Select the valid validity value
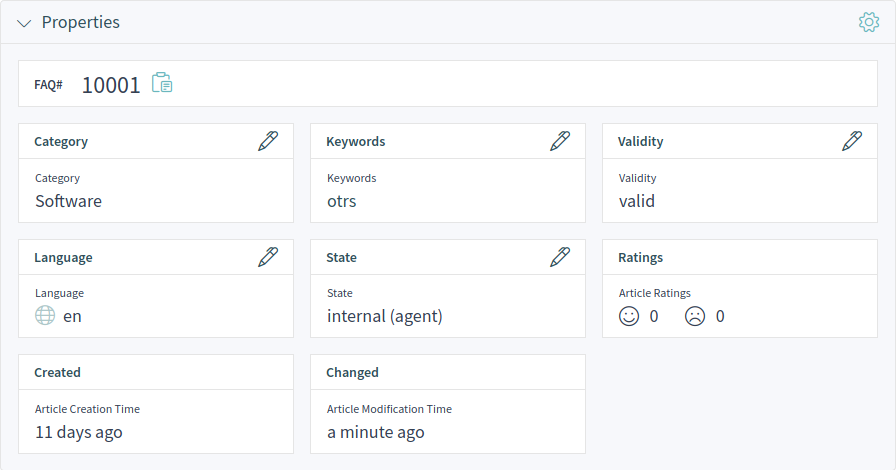Viewport: 896px width, 470px height. 637,201
